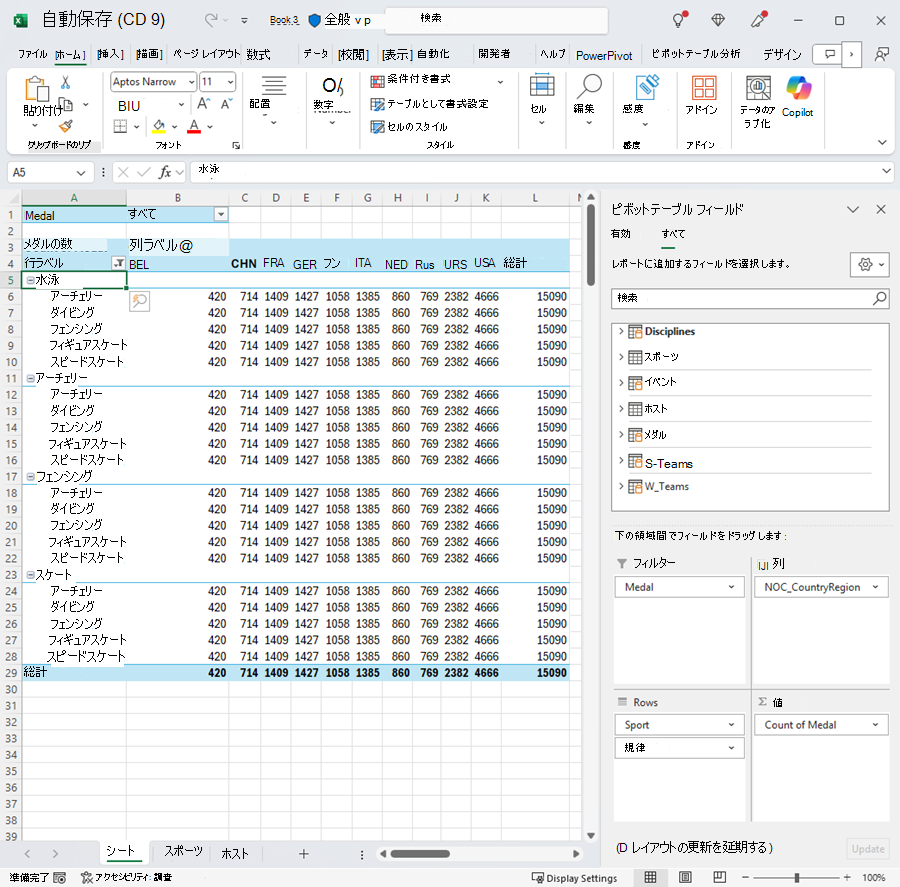Switch to the デザイン ribbon tab
The height and width of the screenshot is (887, 900).
pos(782,55)
